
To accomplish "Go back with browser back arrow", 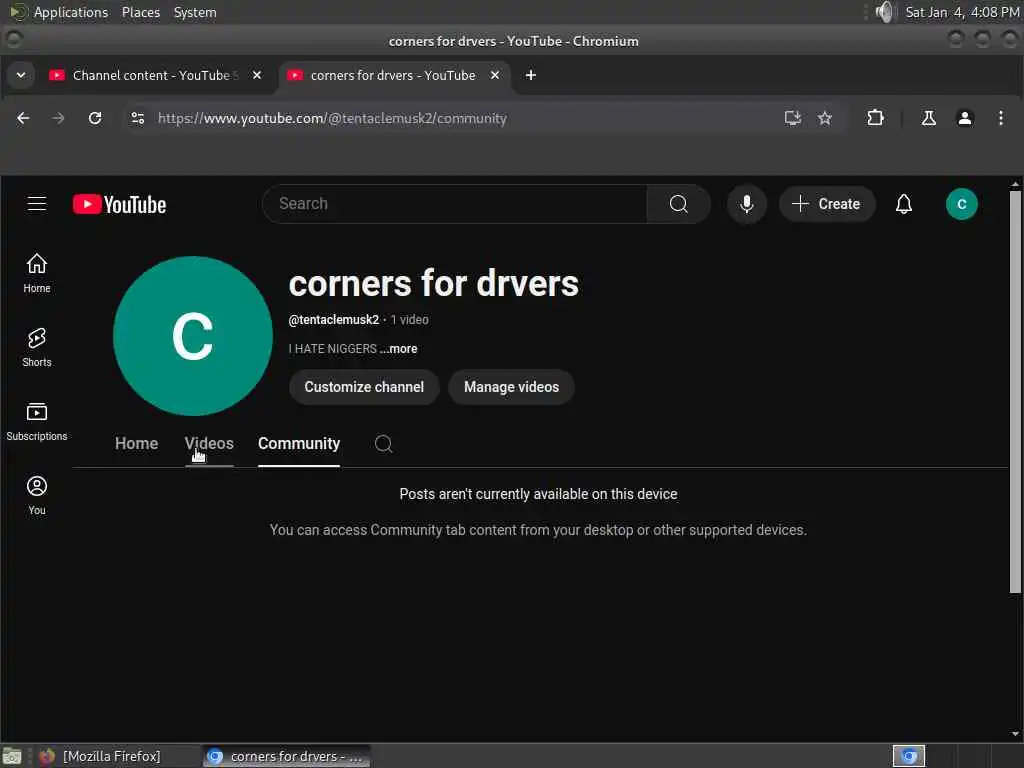I will pyautogui.click(x=23, y=118).
